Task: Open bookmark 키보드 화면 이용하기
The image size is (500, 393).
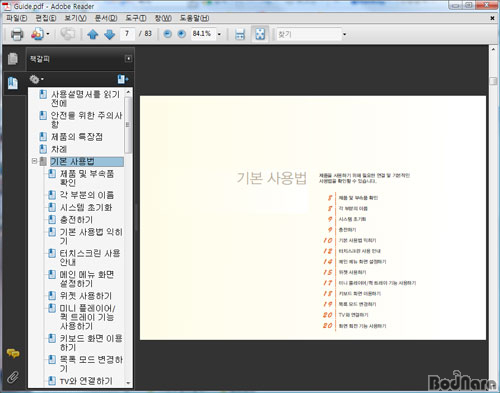Action: click(x=91, y=343)
